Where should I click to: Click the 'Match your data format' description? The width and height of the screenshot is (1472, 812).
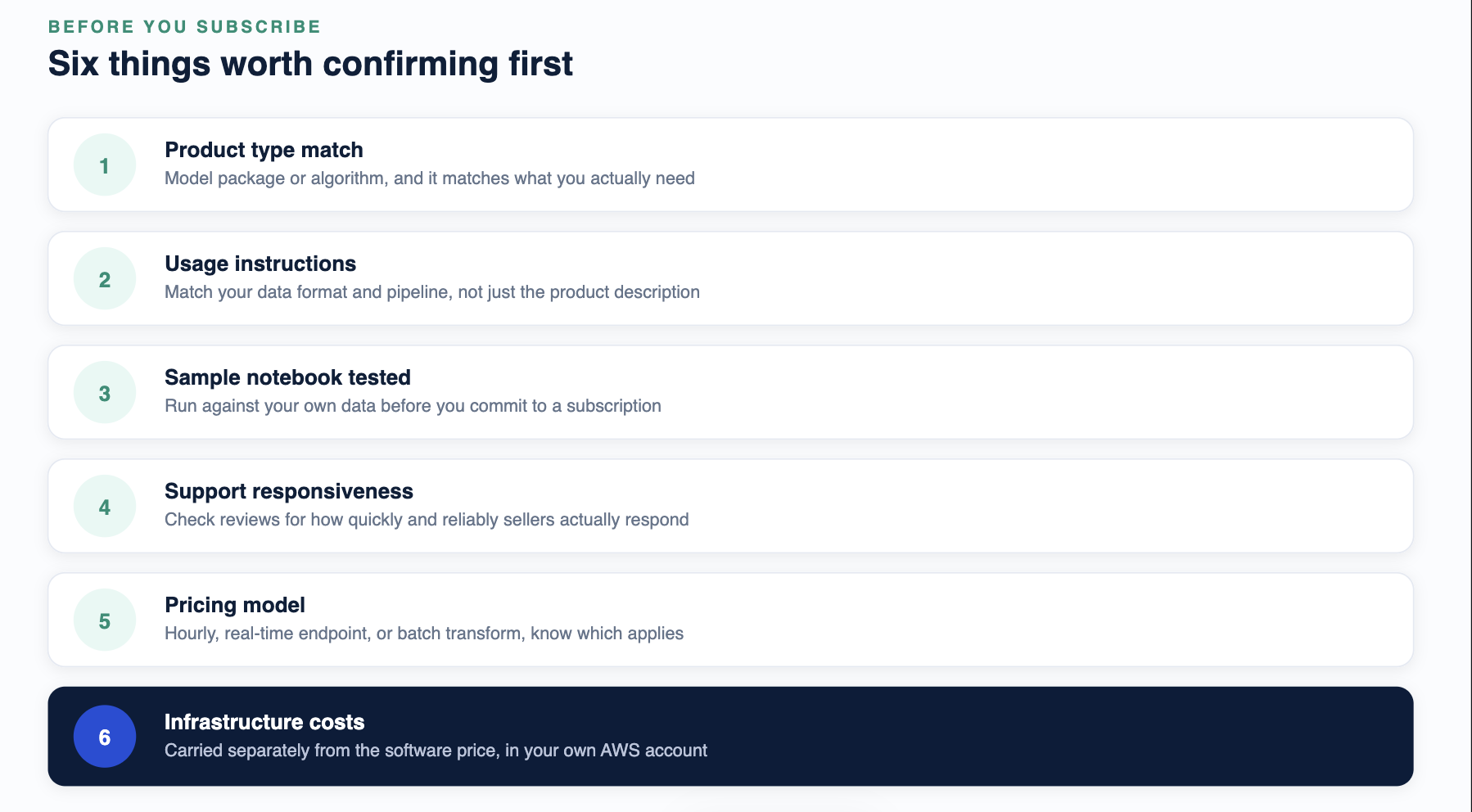[x=432, y=292]
